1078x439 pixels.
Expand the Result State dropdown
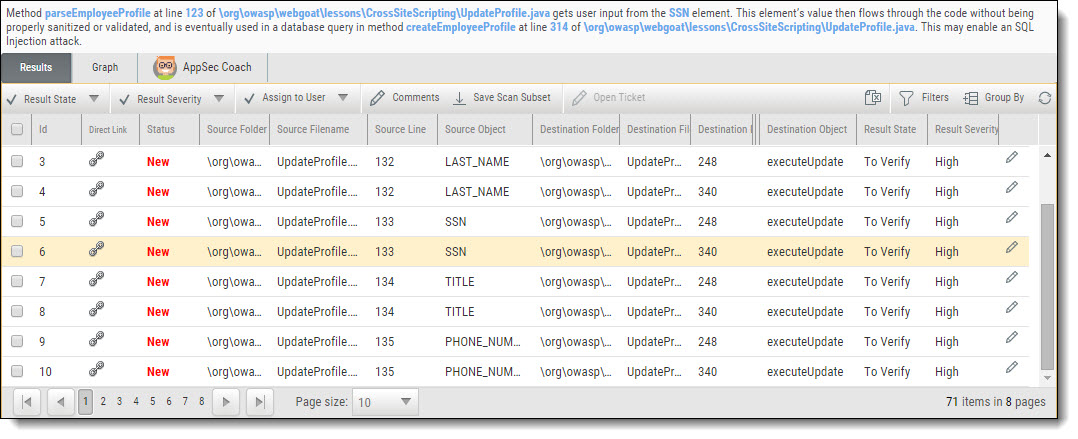94,99
